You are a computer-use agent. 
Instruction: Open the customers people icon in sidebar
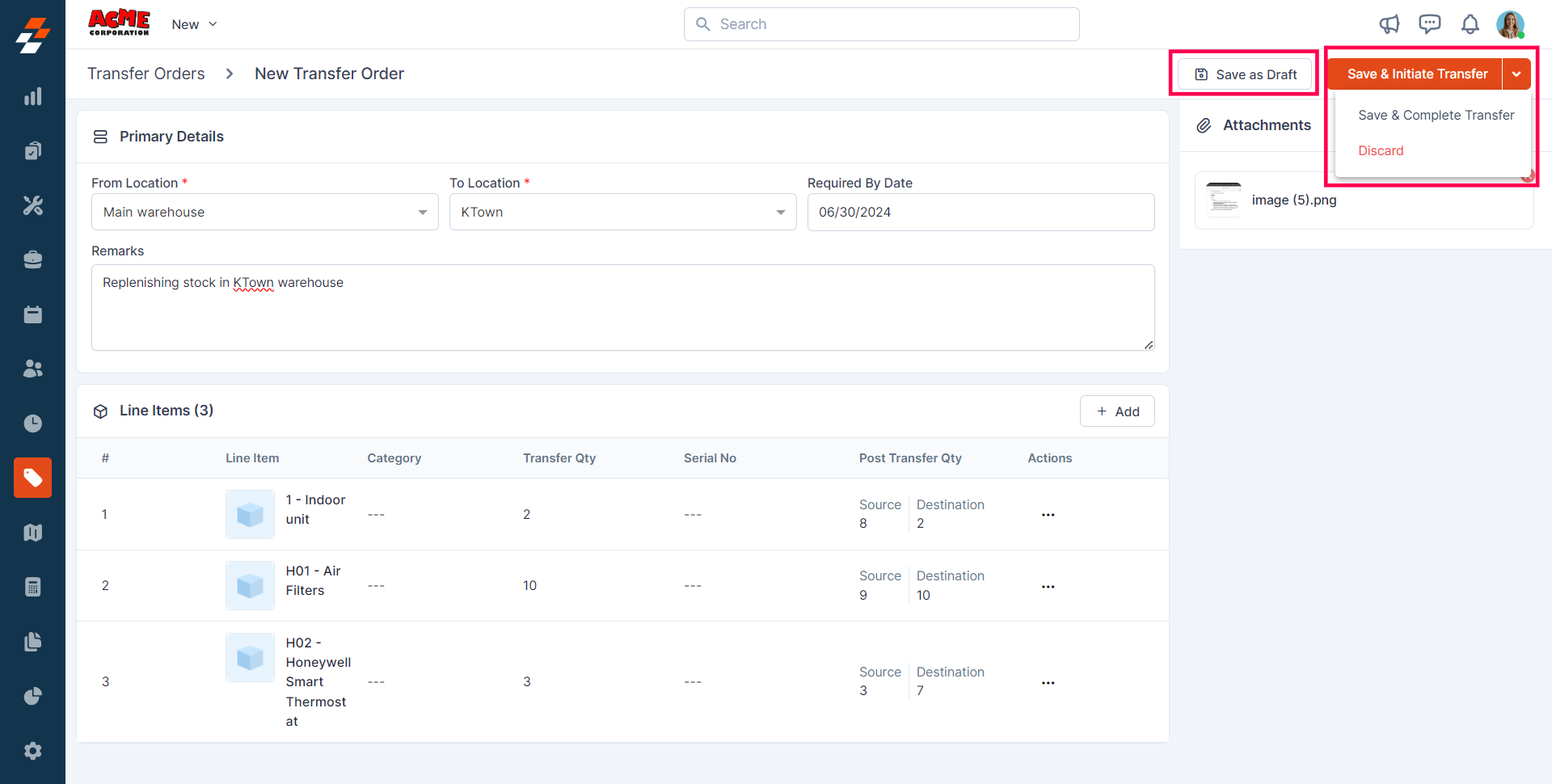(32, 369)
